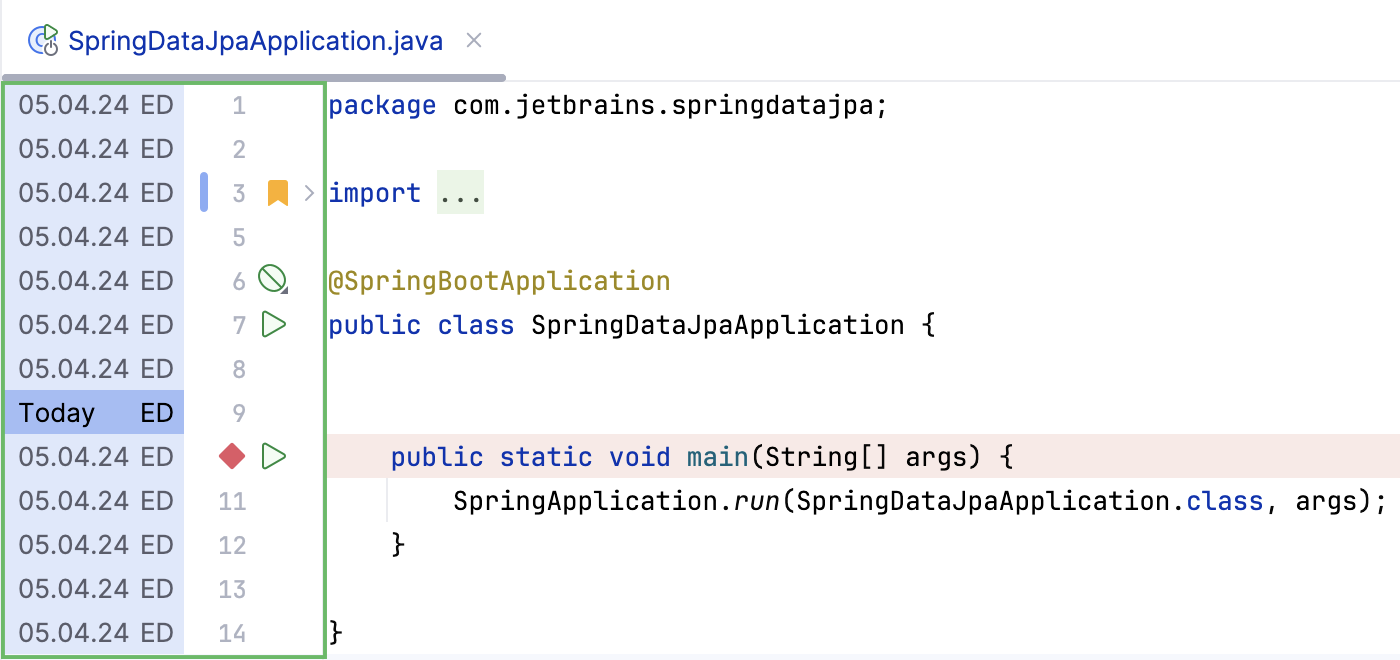This screenshot has width=1400, height=660.
Task: Click the blue change marker on line 3
Action: coord(204,192)
